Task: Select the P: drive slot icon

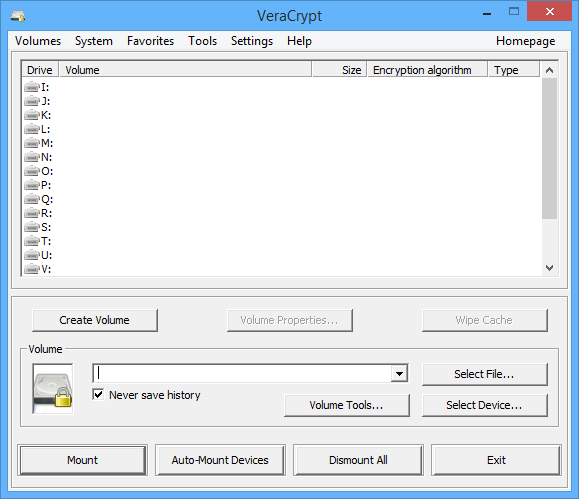Action: pos(32,185)
